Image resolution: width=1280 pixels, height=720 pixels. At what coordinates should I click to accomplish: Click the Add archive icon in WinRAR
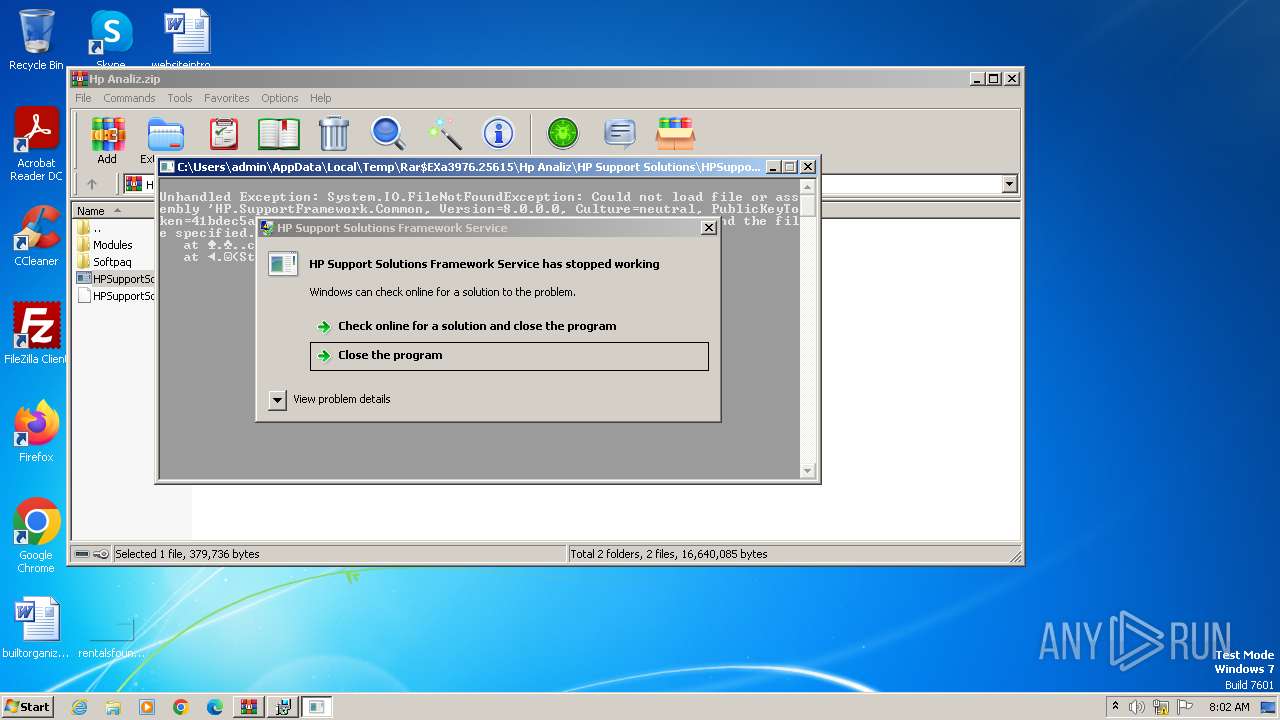pos(107,133)
